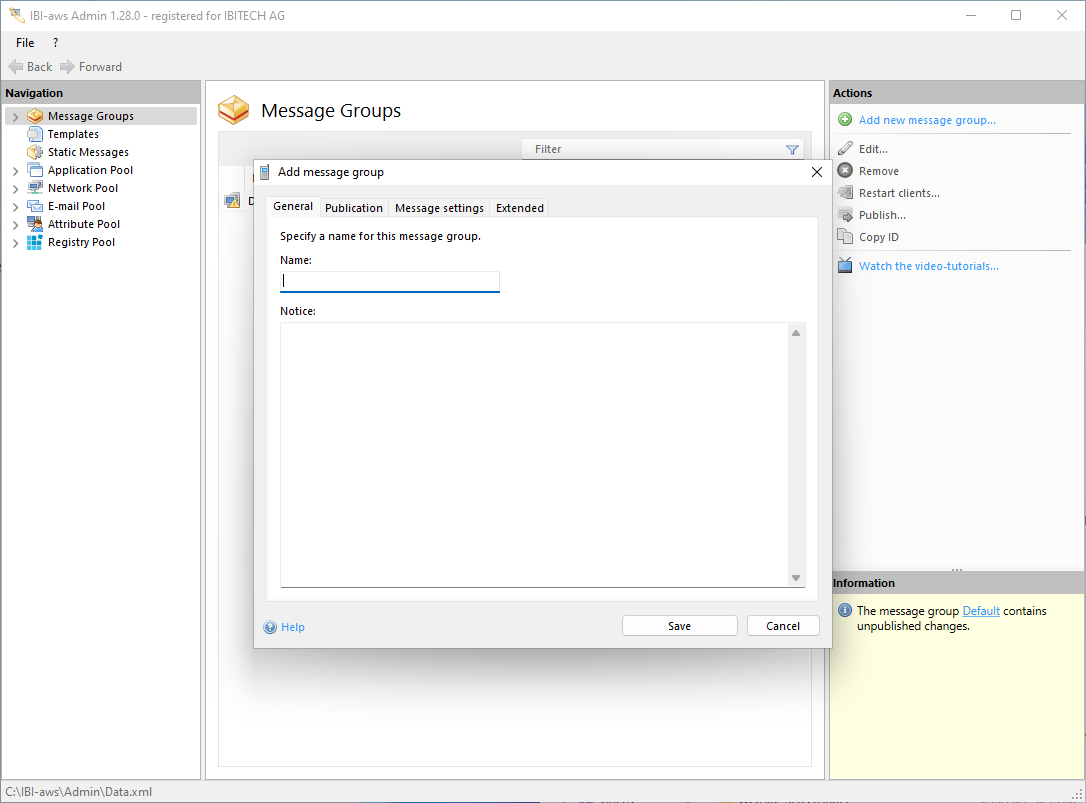1086x803 pixels.
Task: Expand the Message Groups tree node
Action: tap(15, 117)
